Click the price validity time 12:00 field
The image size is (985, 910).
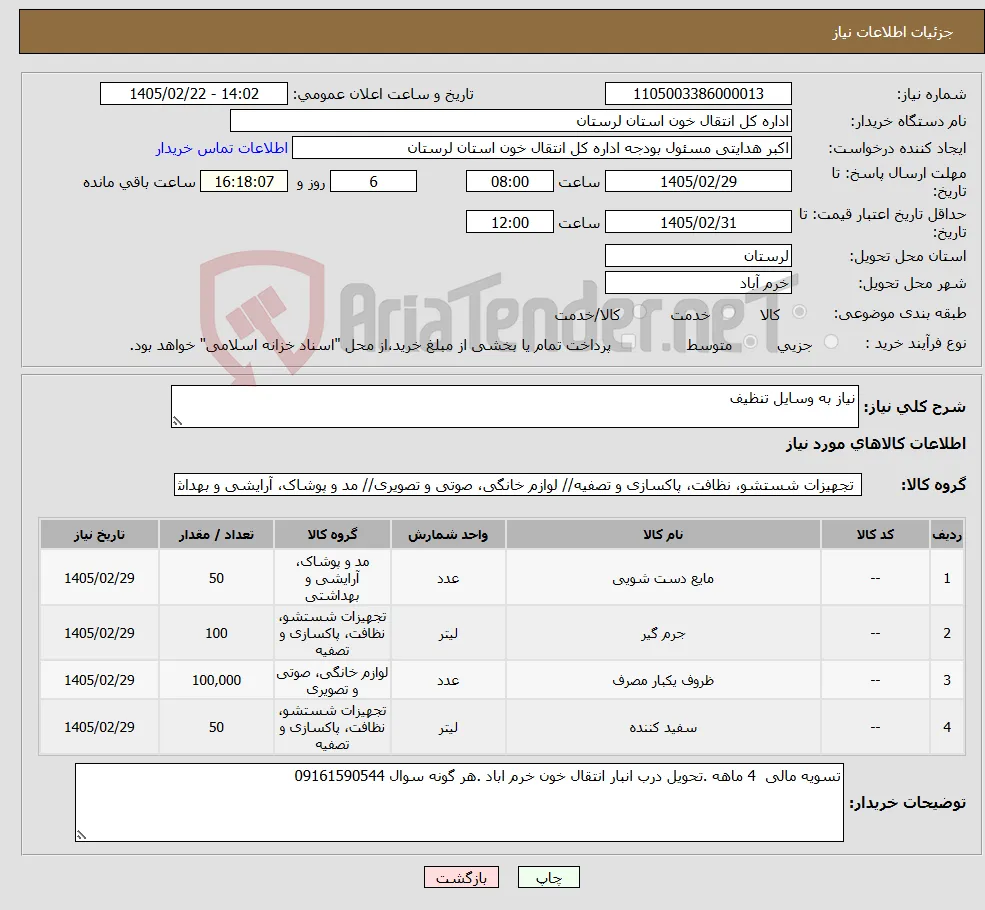[509, 222]
